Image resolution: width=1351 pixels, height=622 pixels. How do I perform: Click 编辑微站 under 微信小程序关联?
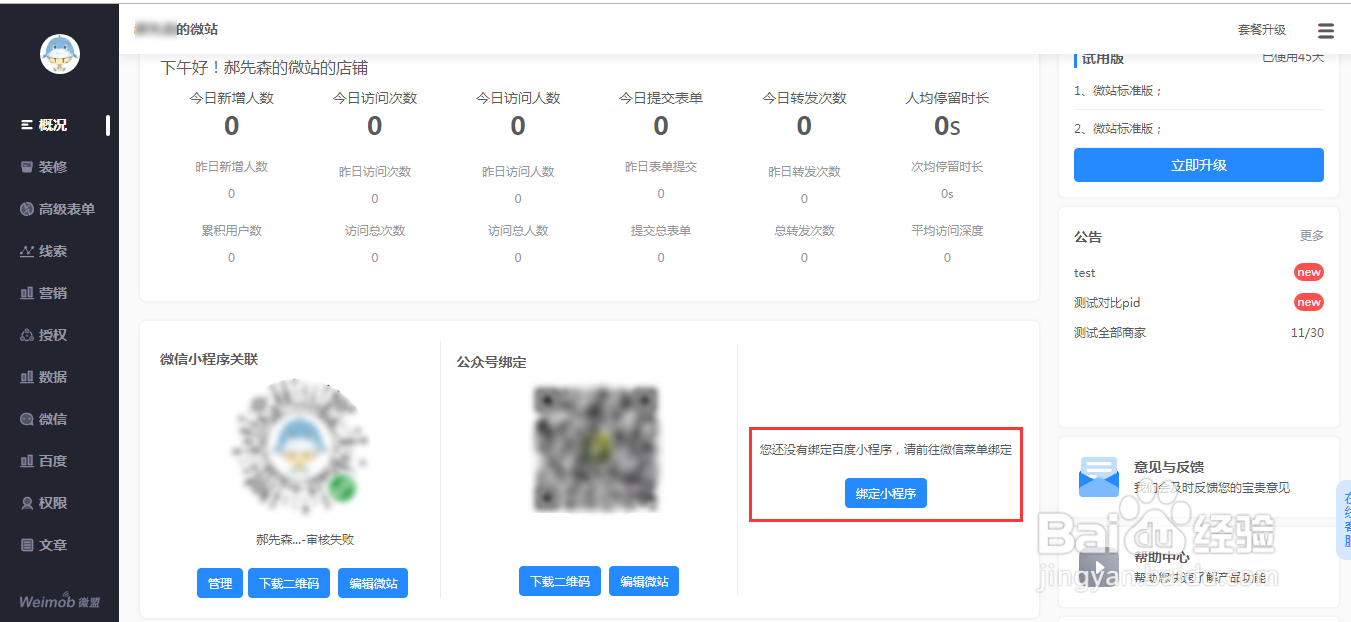373,583
